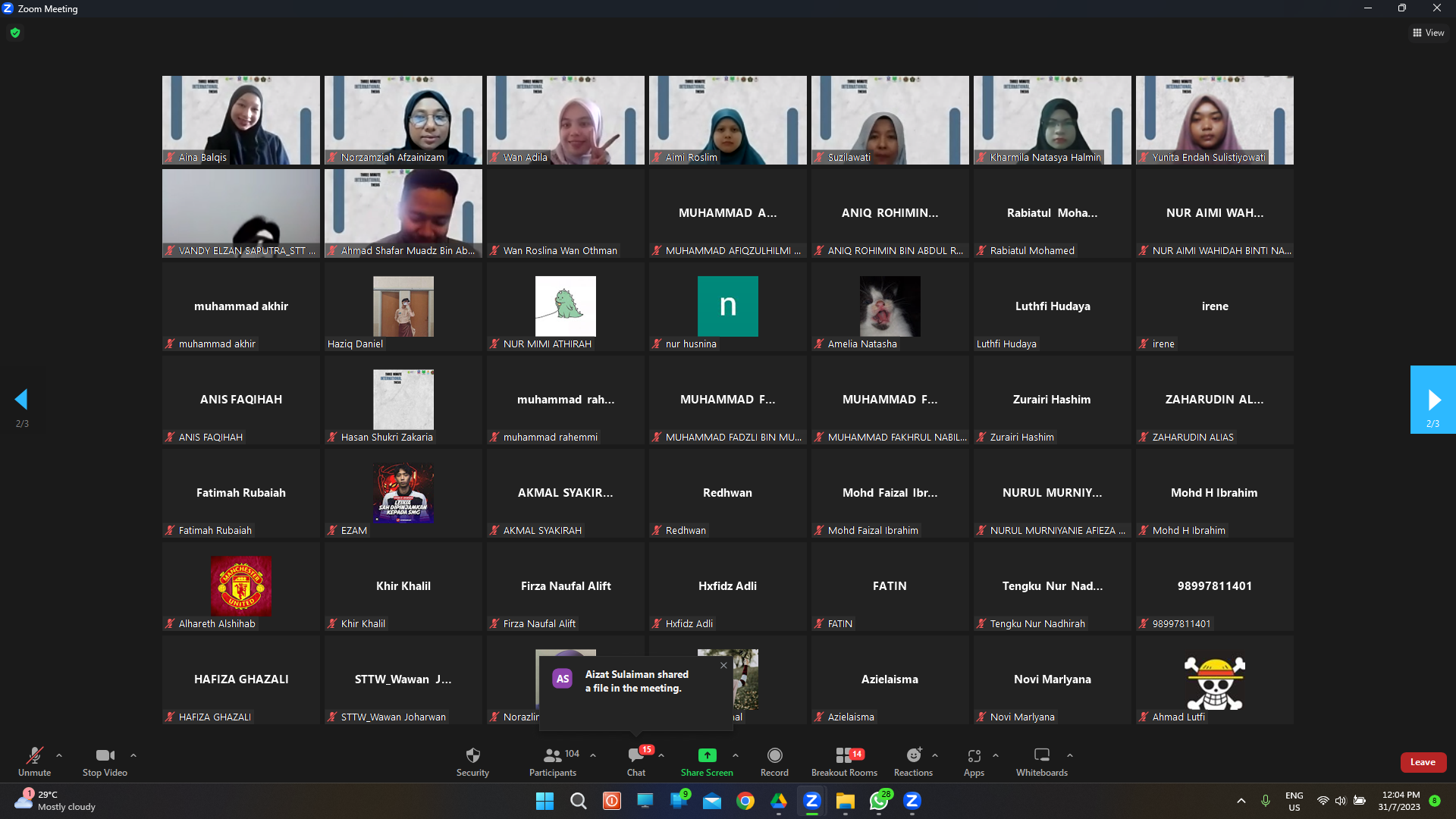The image size is (1456, 819).
Task: Expand share options arrow beside Share Screen
Action: coord(736,755)
